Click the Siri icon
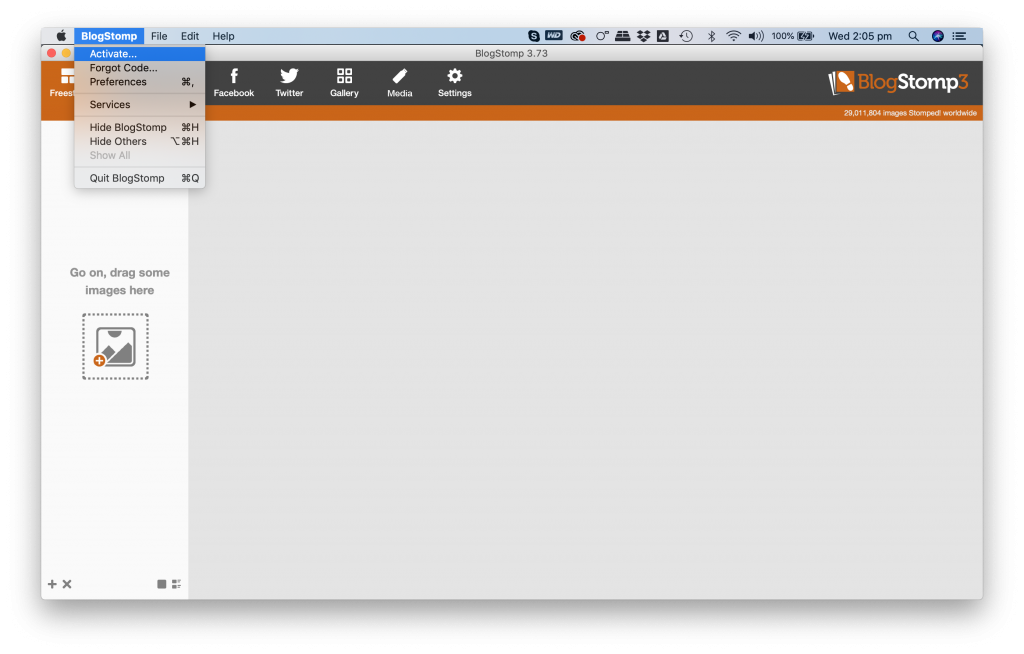This screenshot has width=1024, height=654. click(x=938, y=36)
